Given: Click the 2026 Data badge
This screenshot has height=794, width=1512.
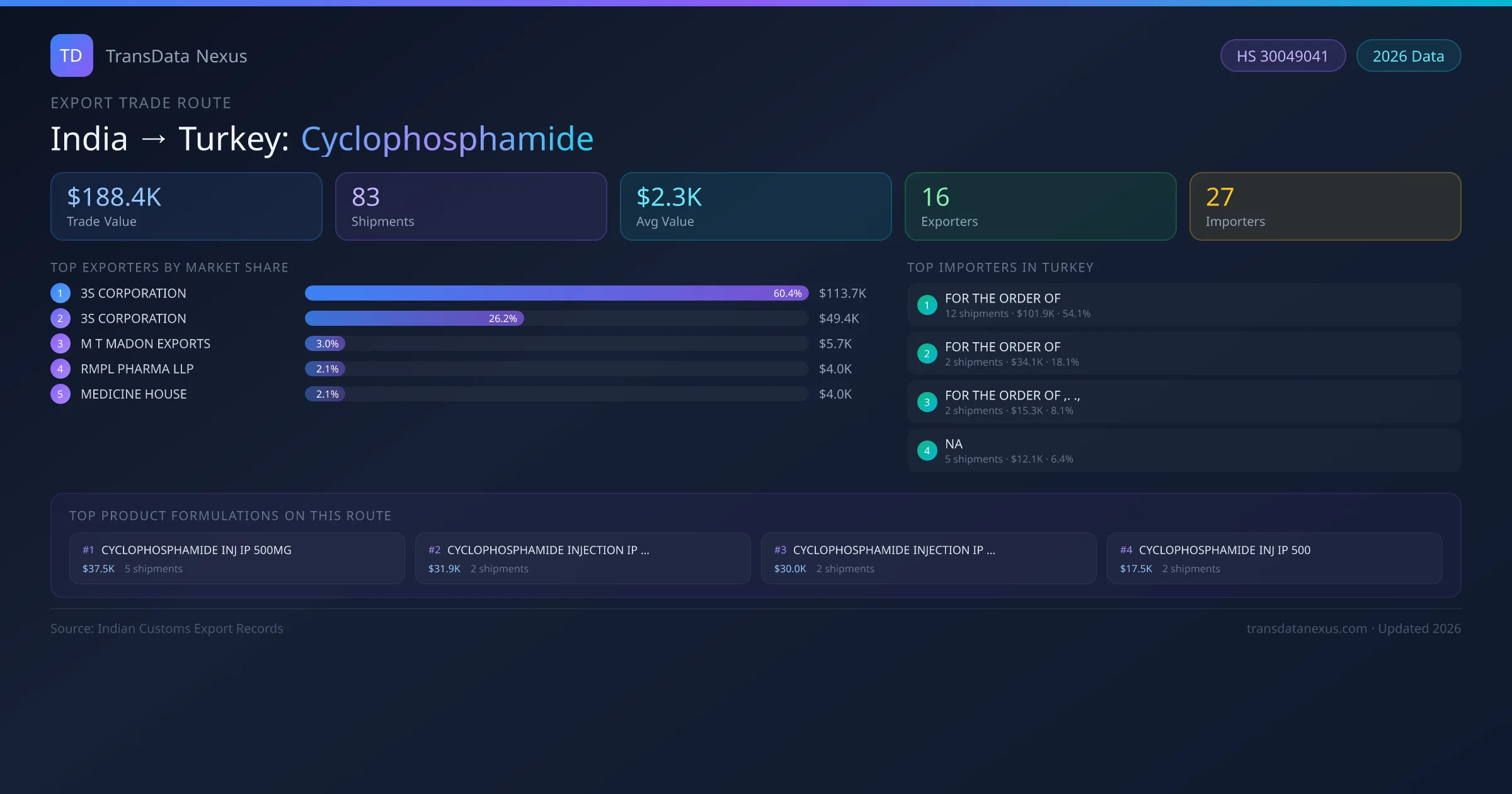Looking at the screenshot, I should (1407, 56).
